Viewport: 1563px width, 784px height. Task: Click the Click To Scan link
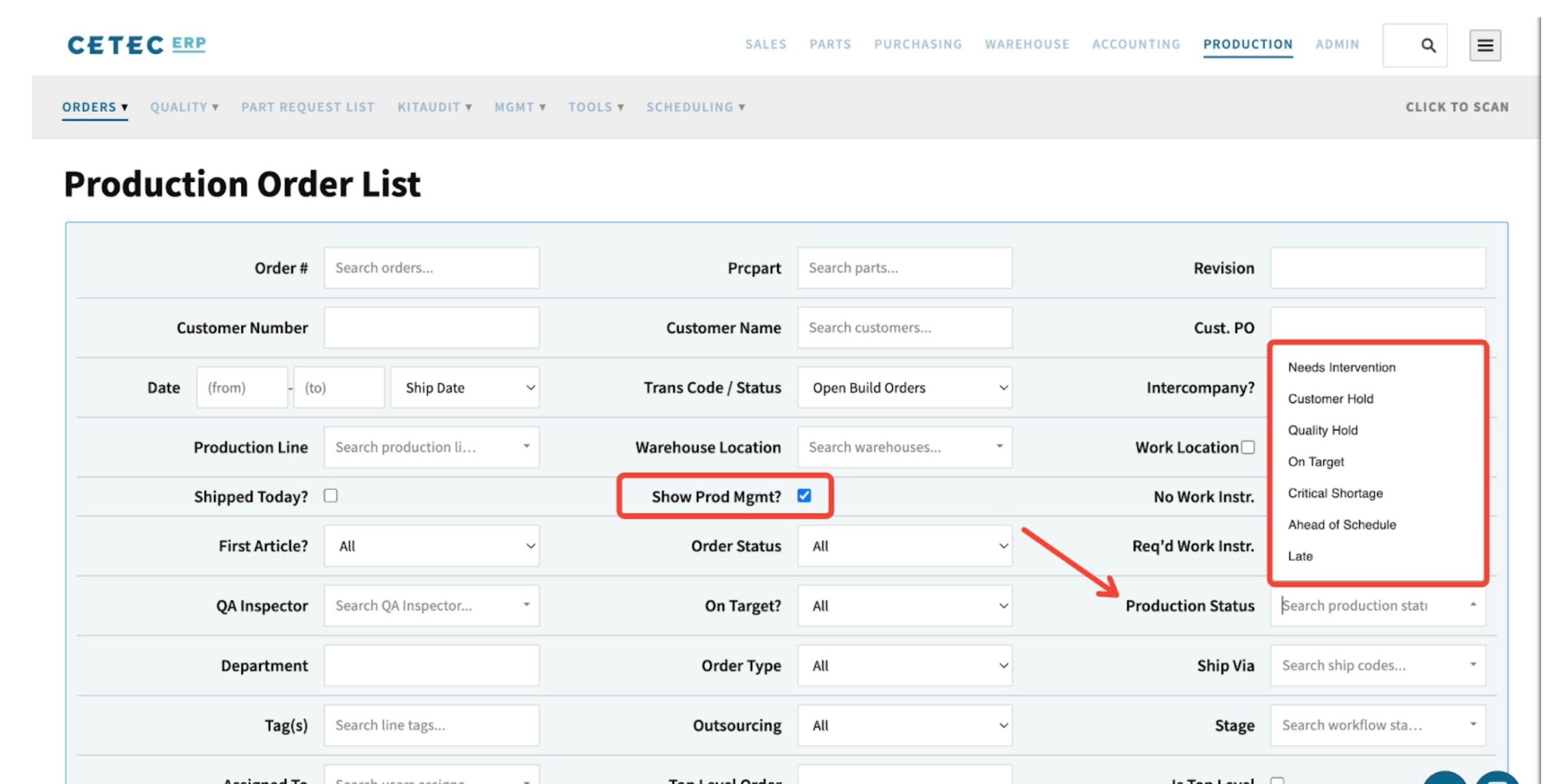1457,107
